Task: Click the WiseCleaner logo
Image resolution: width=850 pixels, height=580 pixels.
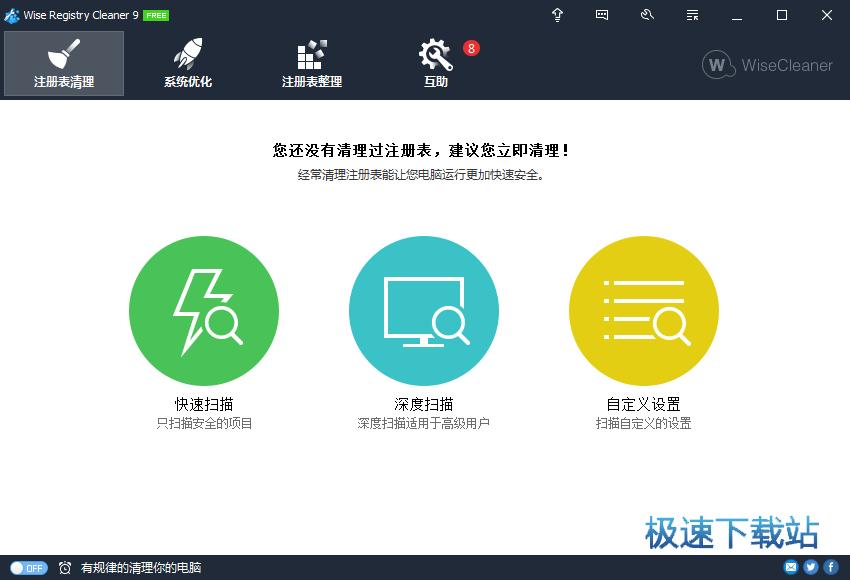Action: tap(767, 65)
